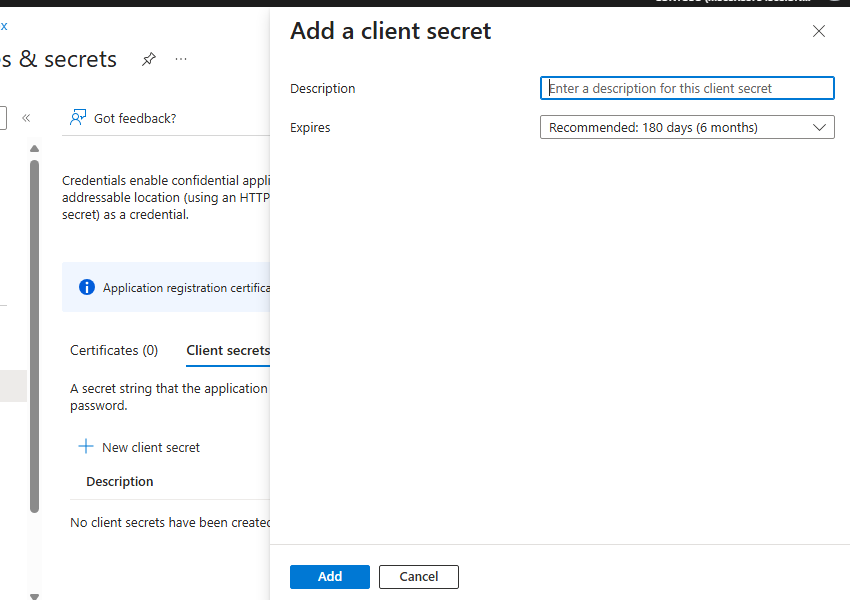
Task: Click the chevron on the Expires combo box
Action: click(821, 127)
